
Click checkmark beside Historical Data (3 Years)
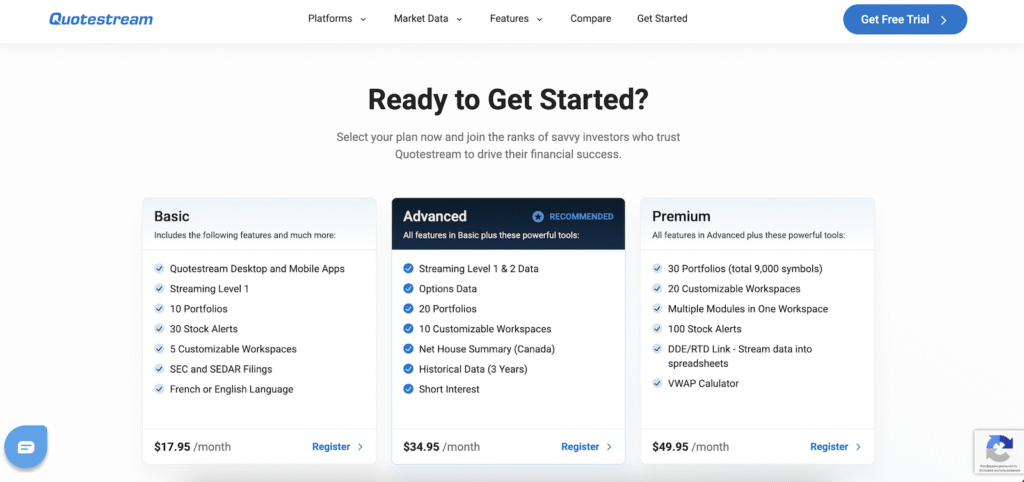click(x=408, y=369)
